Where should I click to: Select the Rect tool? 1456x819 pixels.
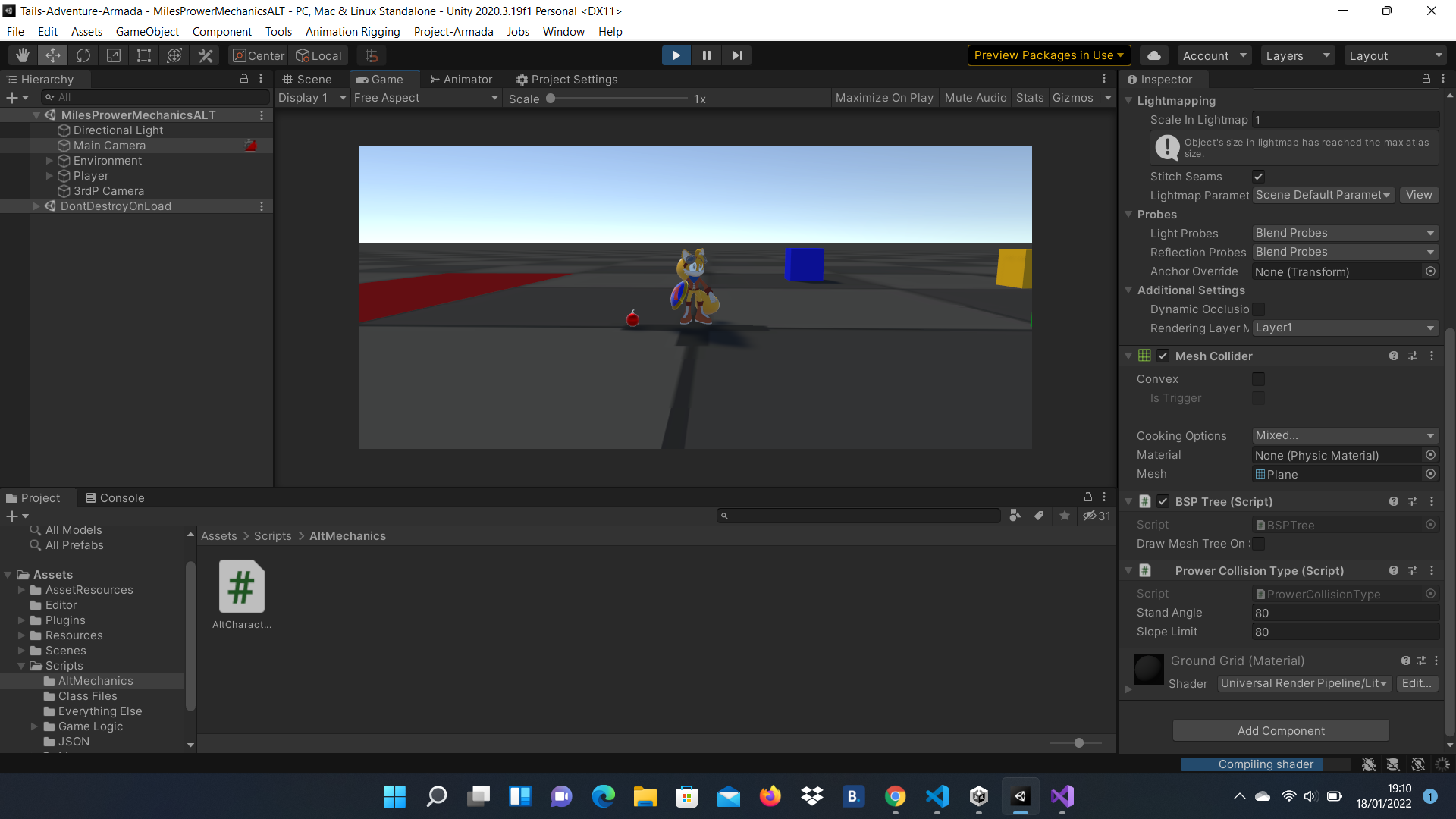click(144, 55)
